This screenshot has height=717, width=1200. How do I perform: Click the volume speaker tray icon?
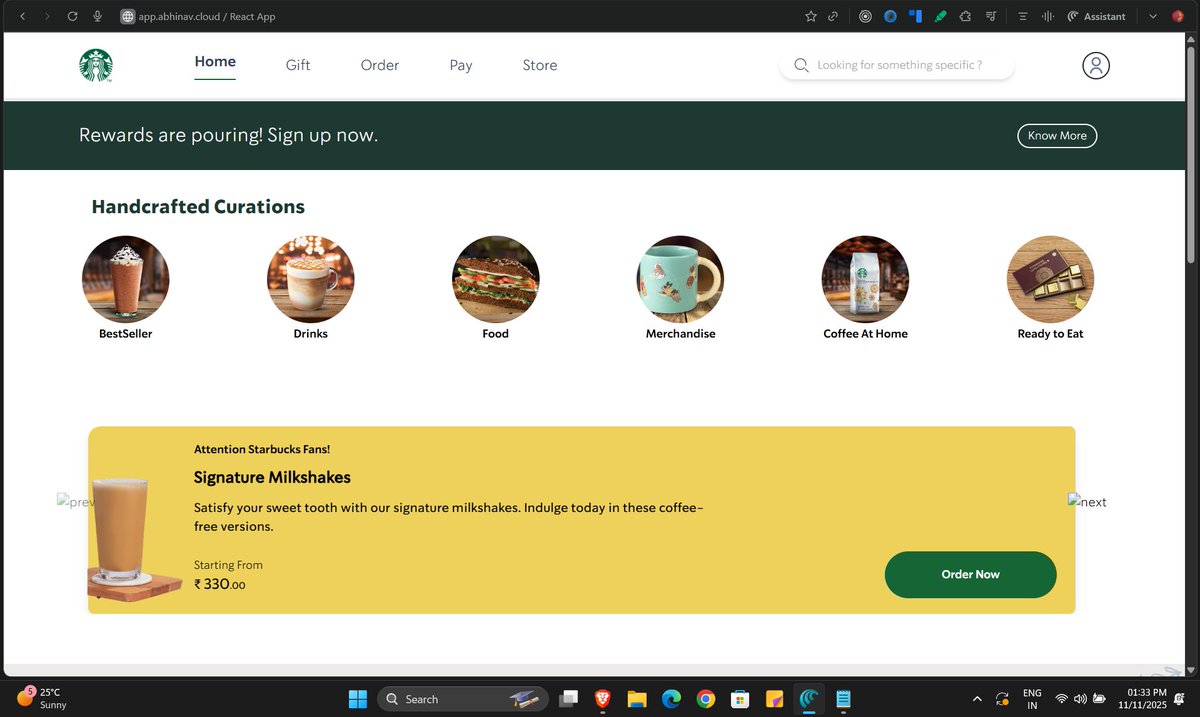click(1081, 699)
